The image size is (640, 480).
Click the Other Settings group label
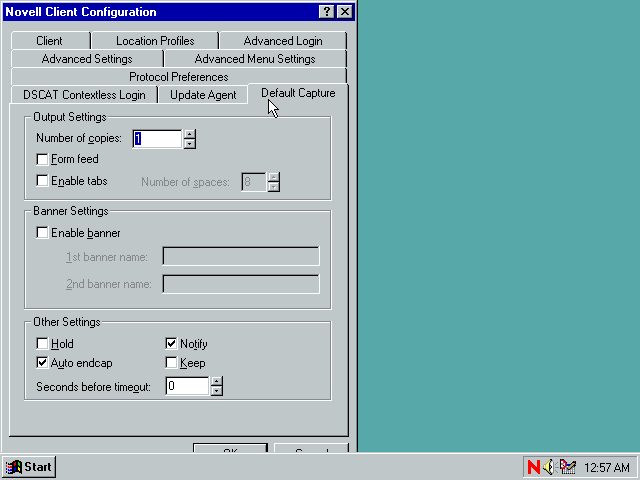tap(67, 322)
